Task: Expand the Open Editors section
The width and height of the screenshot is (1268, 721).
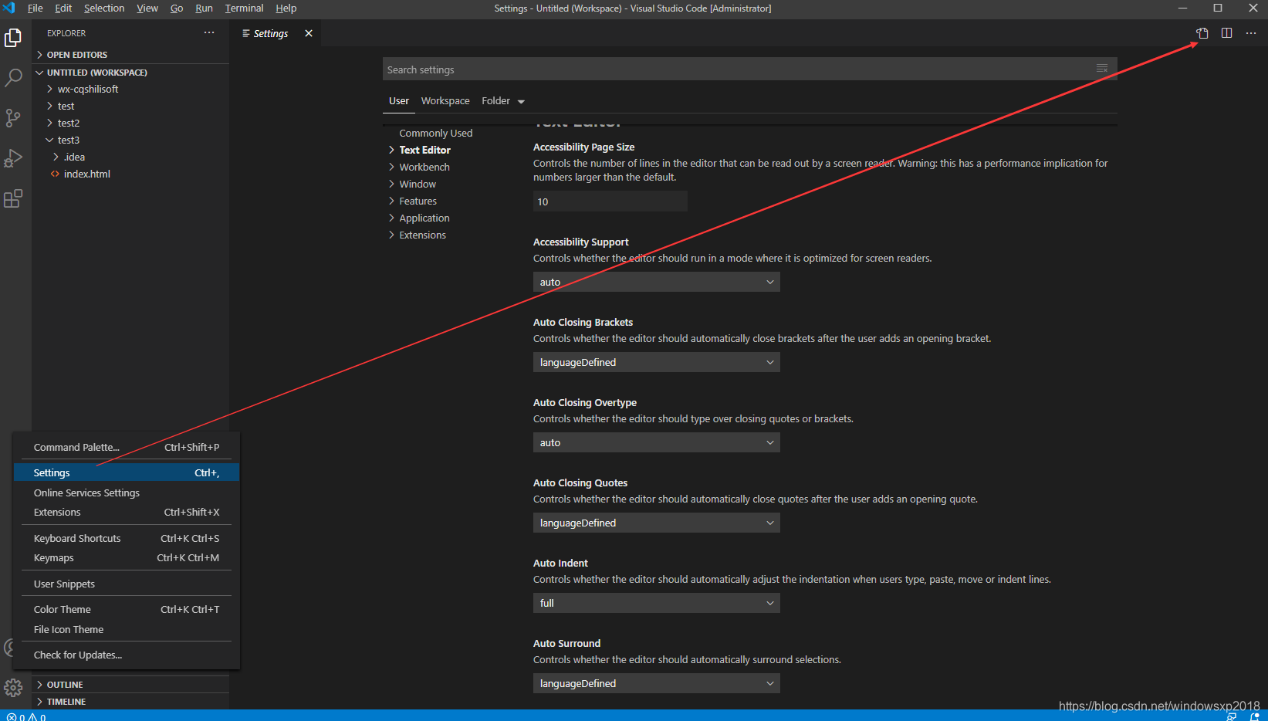Action: pos(131,55)
